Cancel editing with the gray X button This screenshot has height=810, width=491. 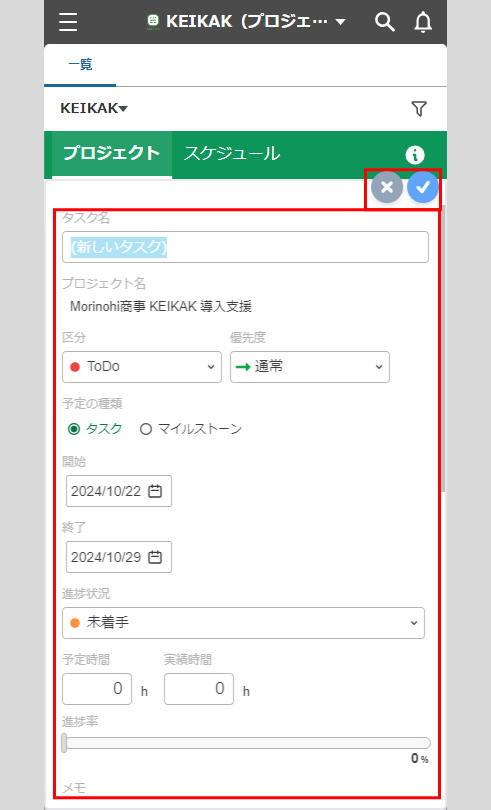pos(387,187)
